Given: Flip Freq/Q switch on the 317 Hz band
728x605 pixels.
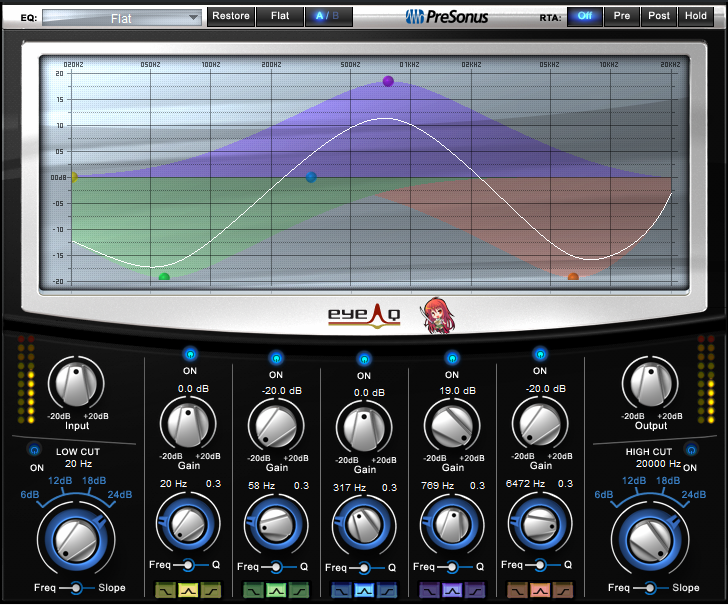Looking at the screenshot, I should [x=367, y=567].
